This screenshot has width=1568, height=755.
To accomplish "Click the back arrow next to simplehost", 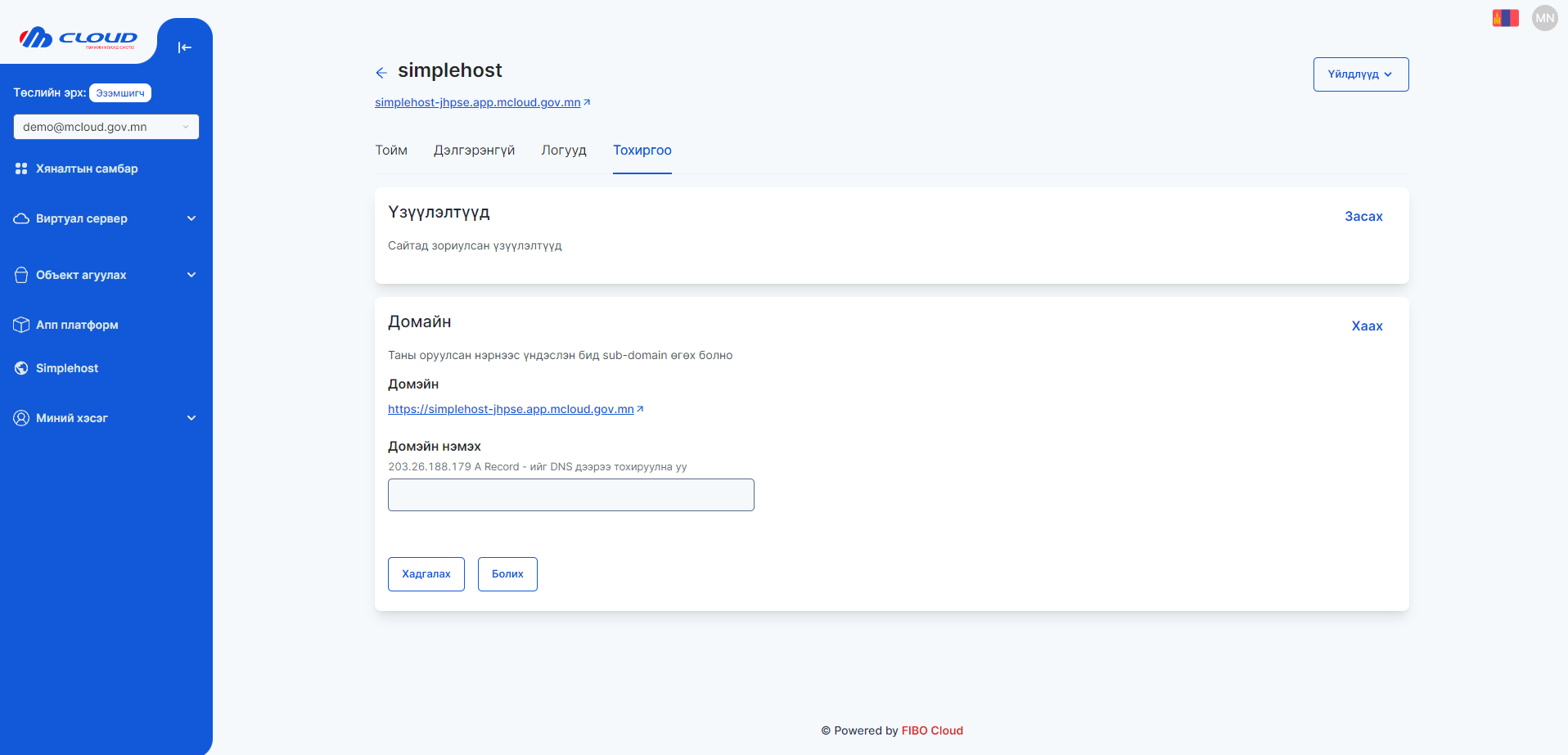I will click(381, 72).
